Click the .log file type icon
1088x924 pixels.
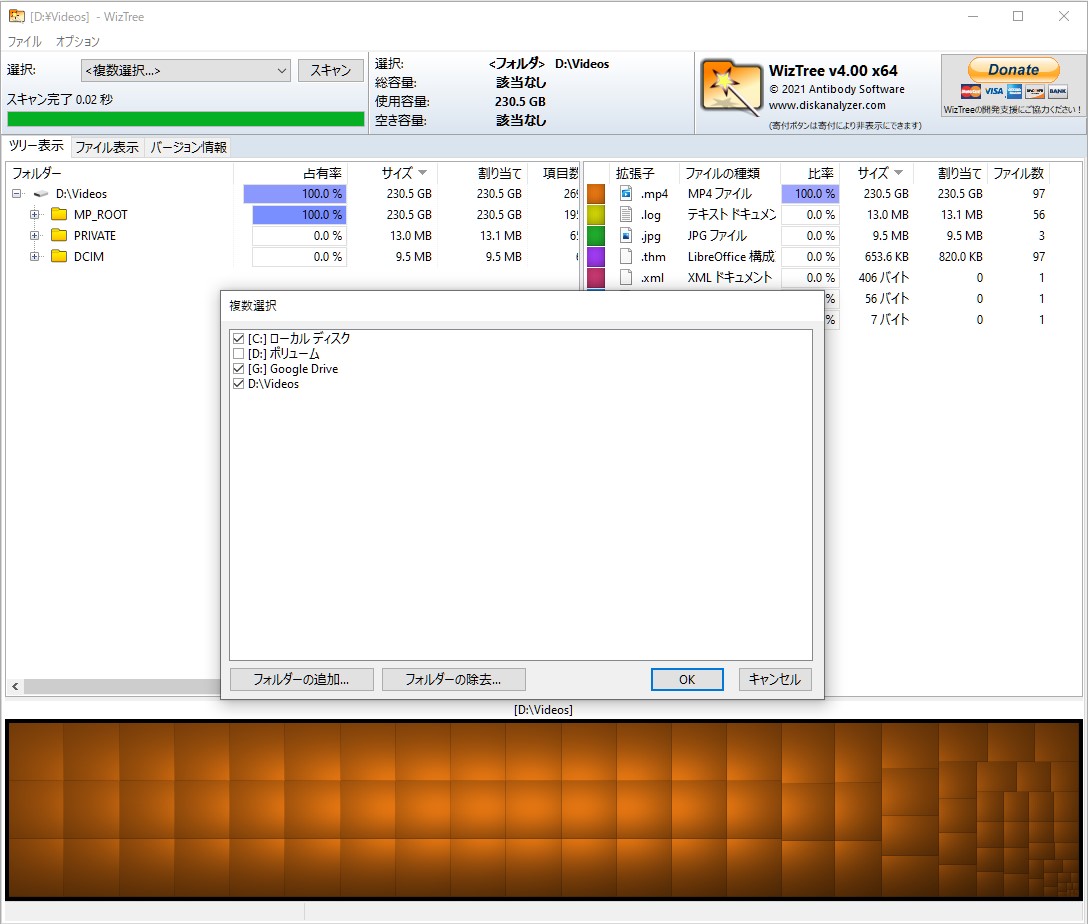626,214
